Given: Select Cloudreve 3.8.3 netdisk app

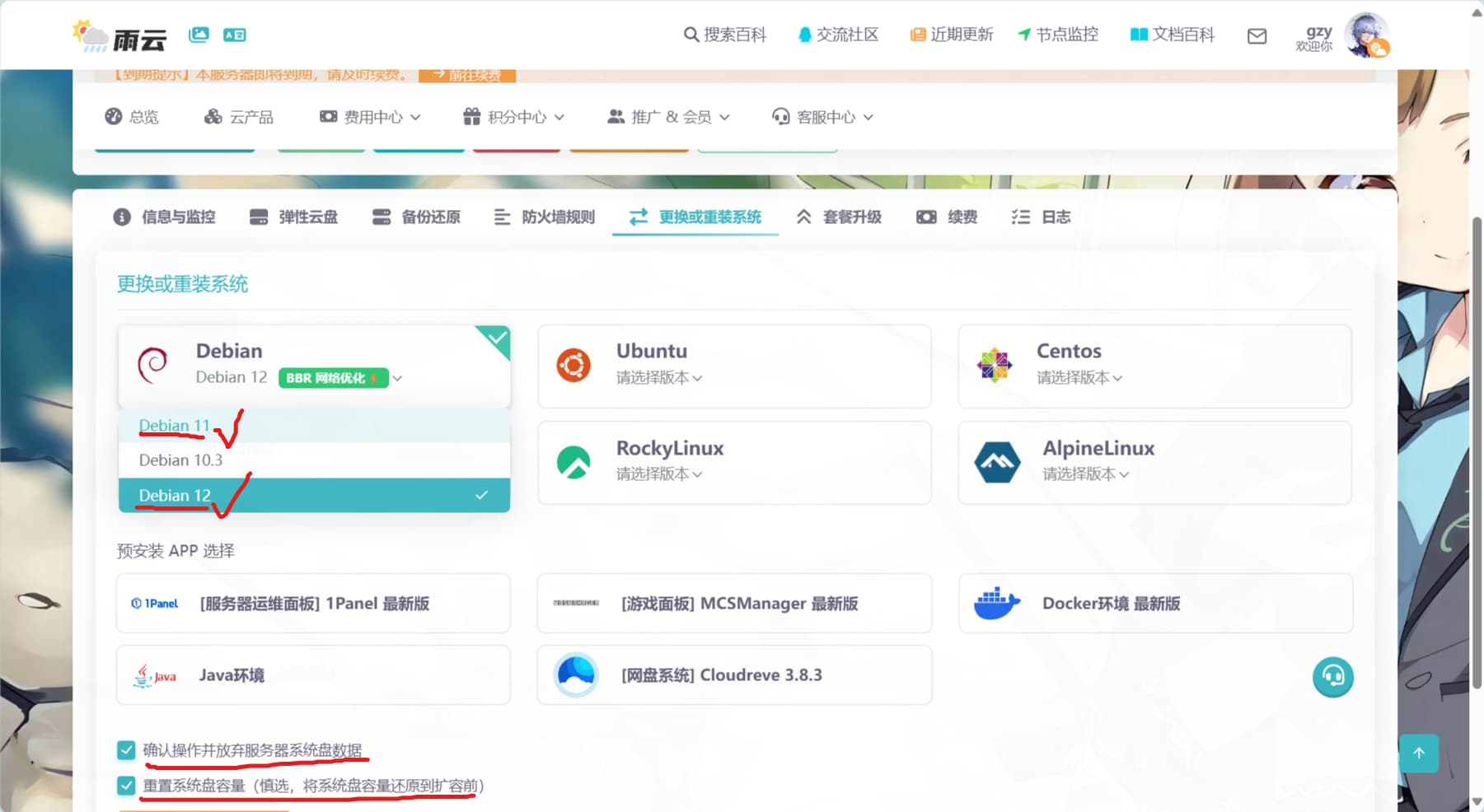Looking at the screenshot, I should pos(734,675).
